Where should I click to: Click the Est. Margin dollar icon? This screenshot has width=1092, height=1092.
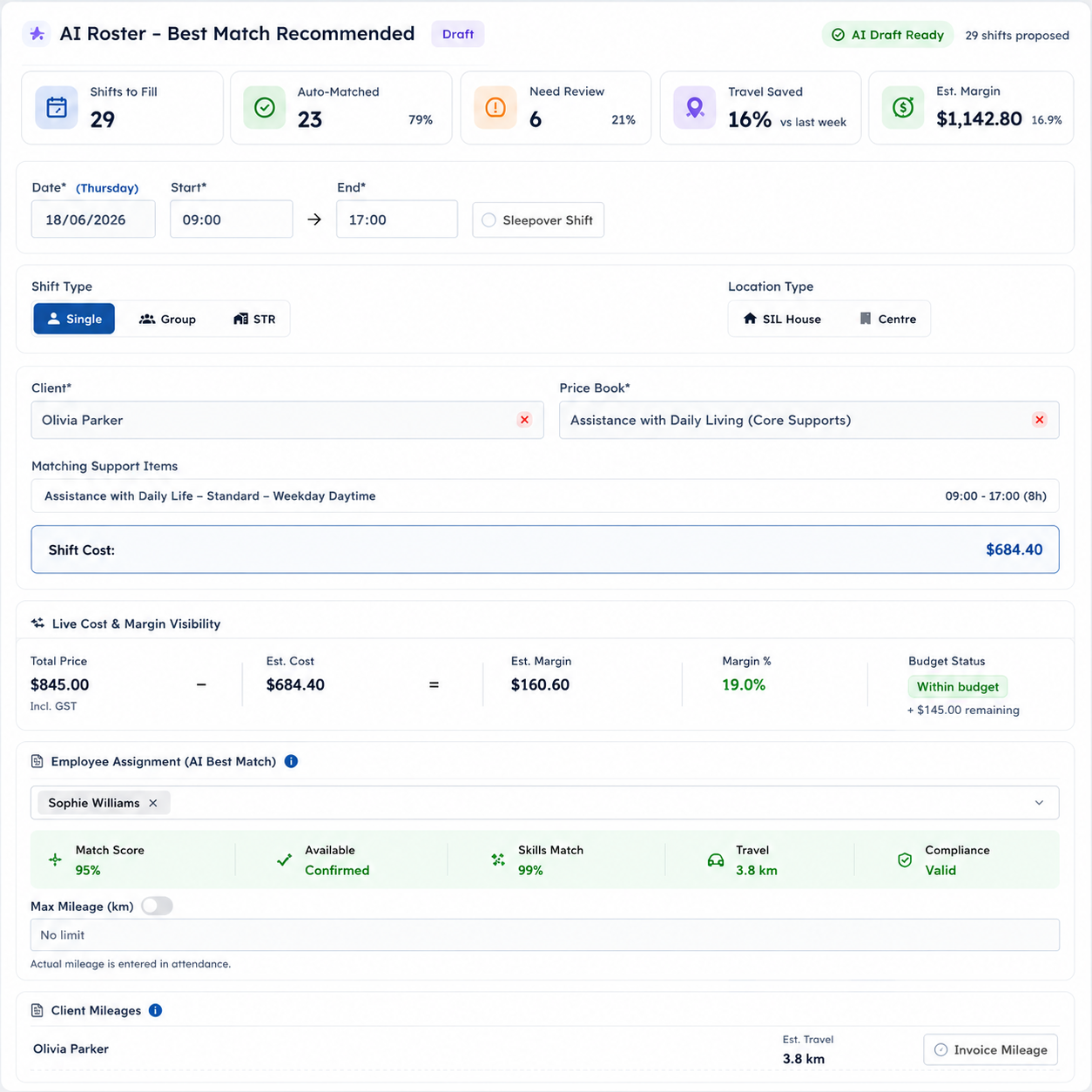click(x=903, y=108)
